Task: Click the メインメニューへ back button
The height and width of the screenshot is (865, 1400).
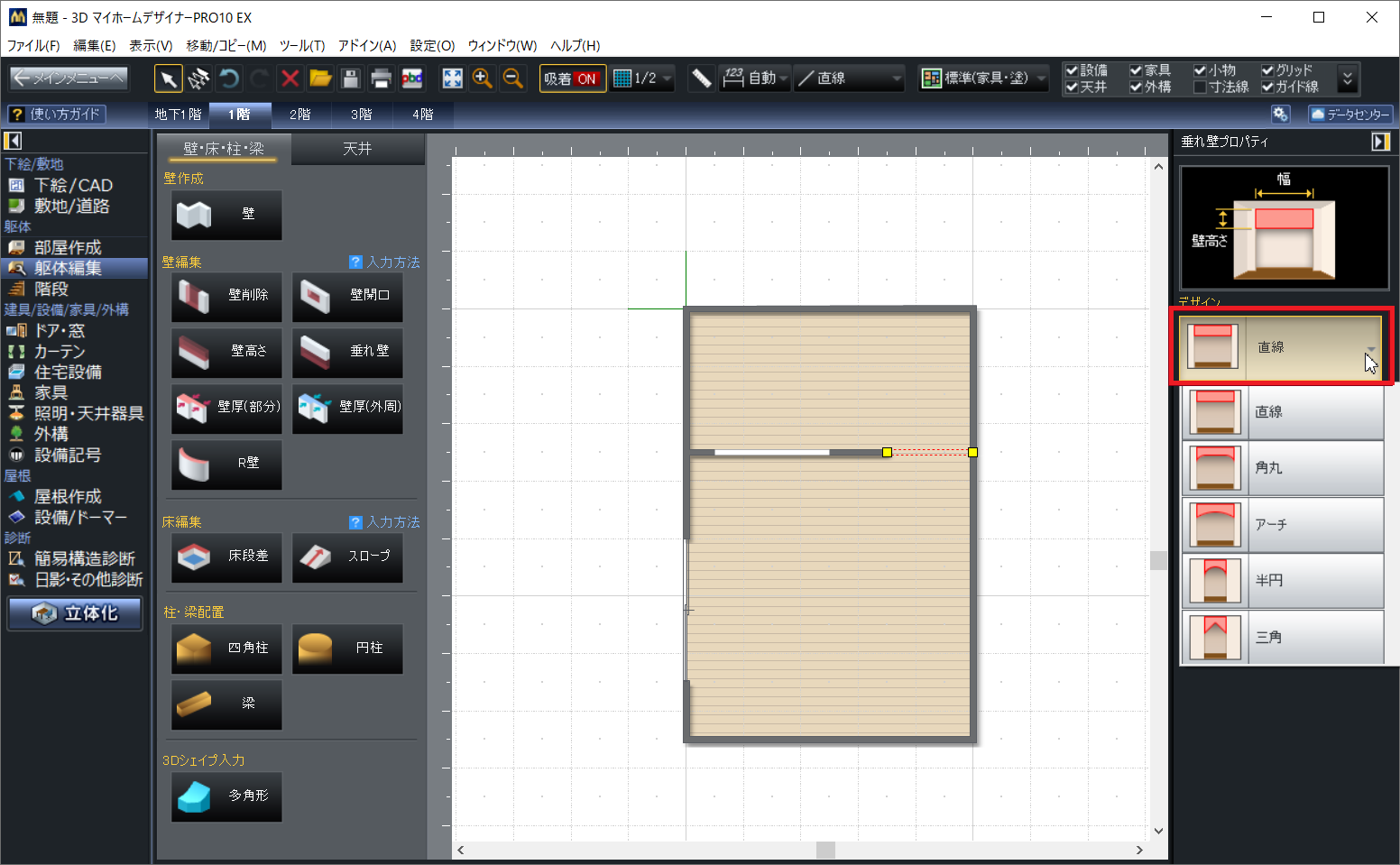Action: click(x=69, y=78)
